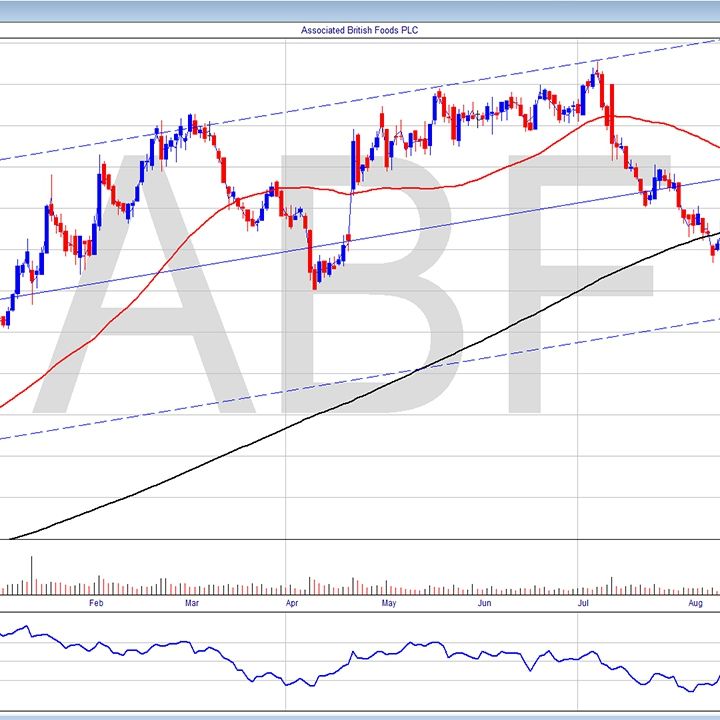Image resolution: width=720 pixels, height=720 pixels.
Task: Click the Associated British Foods PLC chart title
Action: point(359,30)
